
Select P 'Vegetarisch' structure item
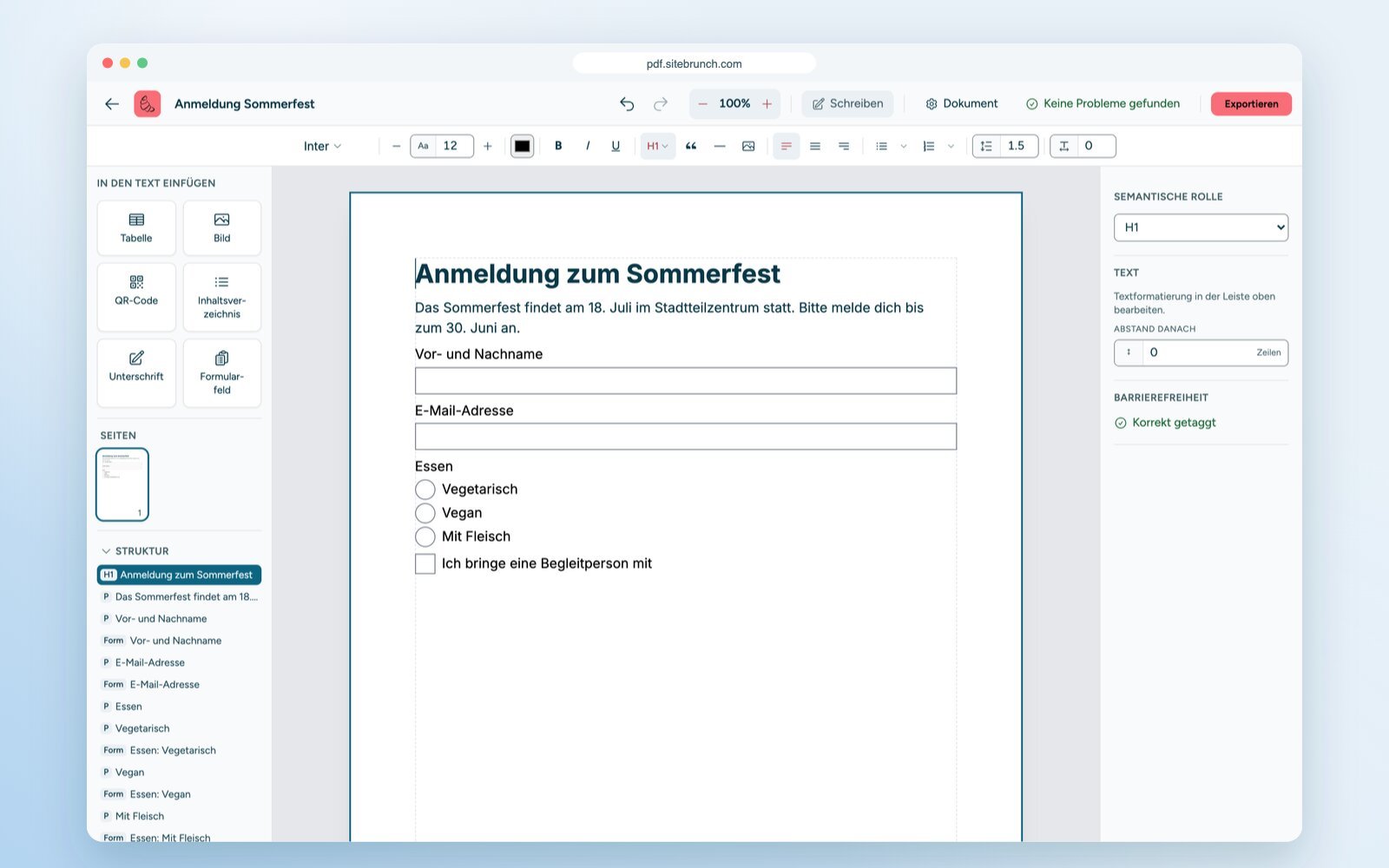click(179, 728)
